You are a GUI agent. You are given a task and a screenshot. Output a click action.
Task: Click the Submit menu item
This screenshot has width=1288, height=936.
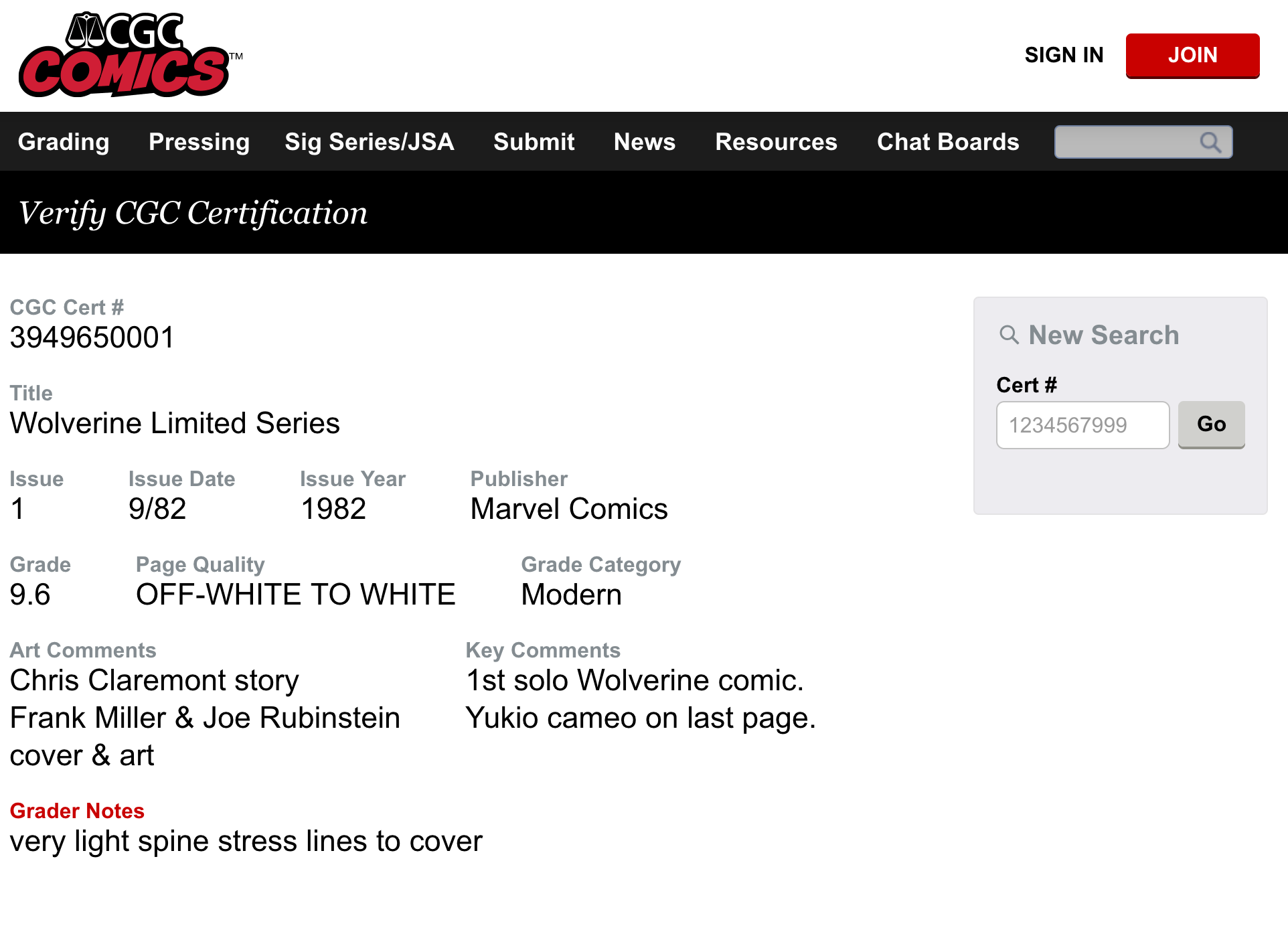click(533, 142)
